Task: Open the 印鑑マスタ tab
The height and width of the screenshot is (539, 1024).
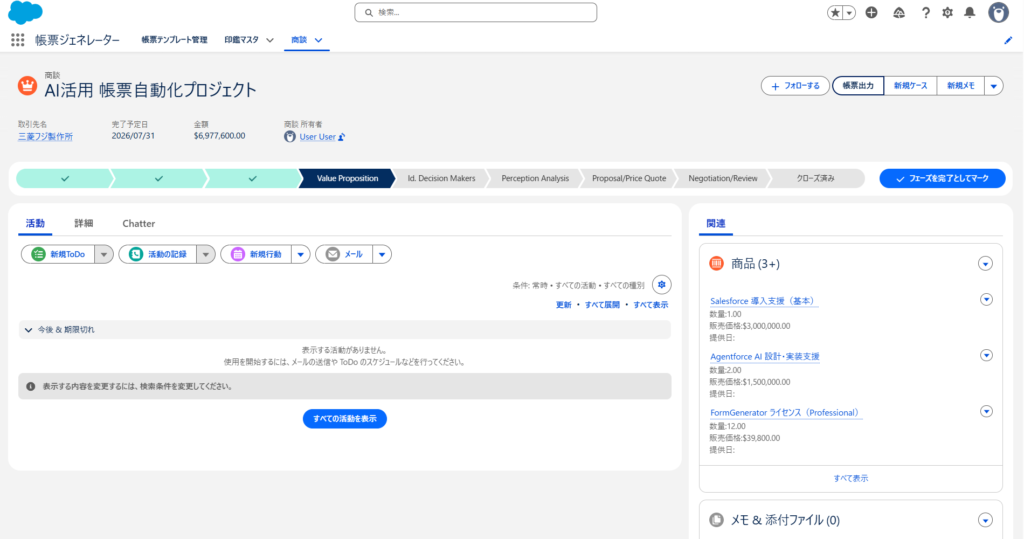Action: [x=242, y=40]
